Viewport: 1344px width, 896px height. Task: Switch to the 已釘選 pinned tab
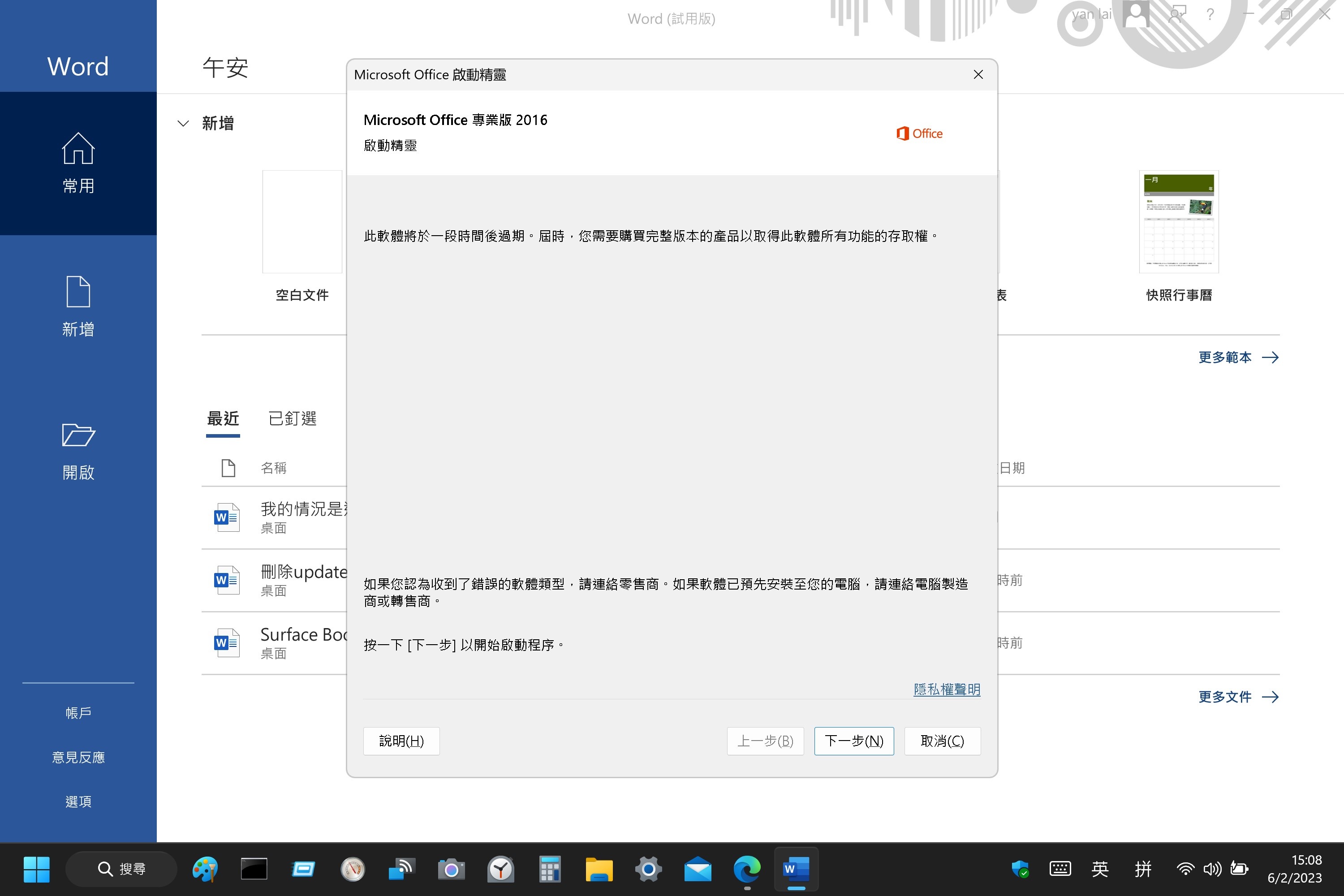click(292, 419)
